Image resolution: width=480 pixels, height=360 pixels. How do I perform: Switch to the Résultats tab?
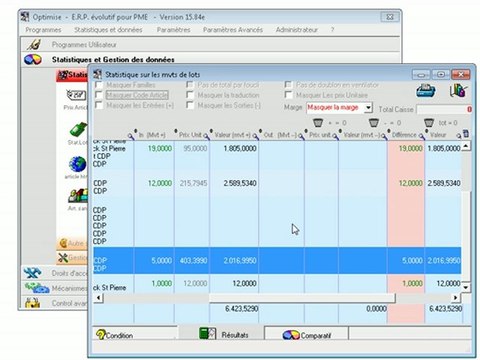coord(221,333)
